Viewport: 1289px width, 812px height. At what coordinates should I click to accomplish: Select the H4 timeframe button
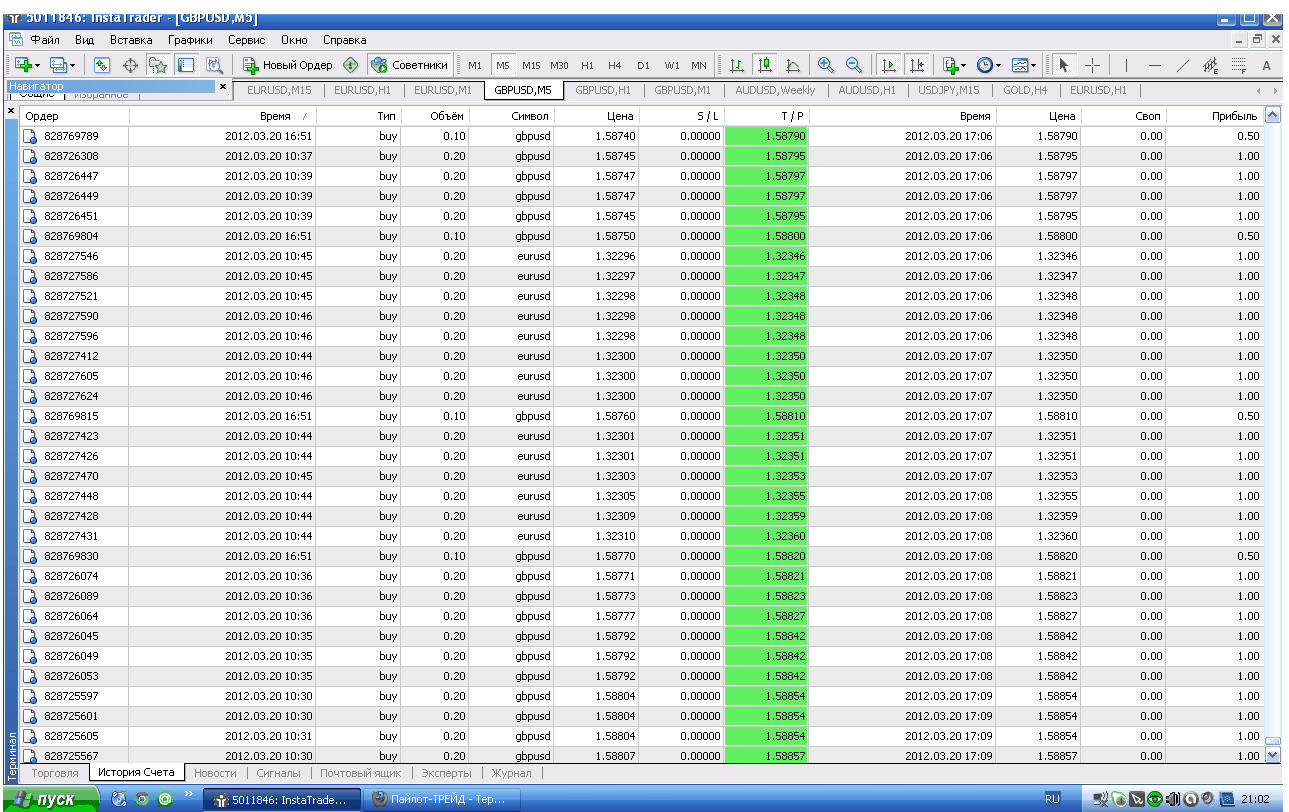(615, 65)
